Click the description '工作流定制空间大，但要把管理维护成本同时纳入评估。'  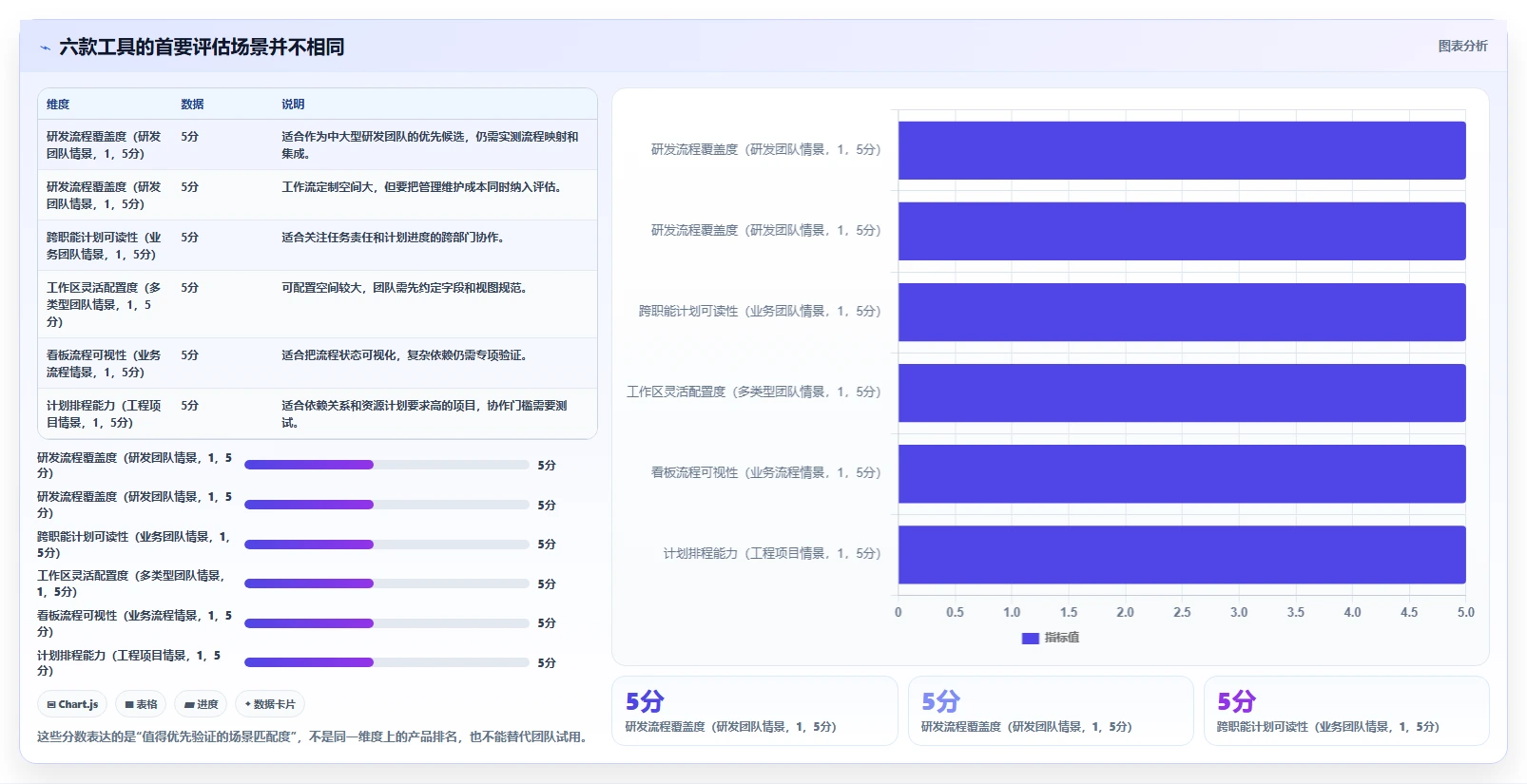point(424,187)
